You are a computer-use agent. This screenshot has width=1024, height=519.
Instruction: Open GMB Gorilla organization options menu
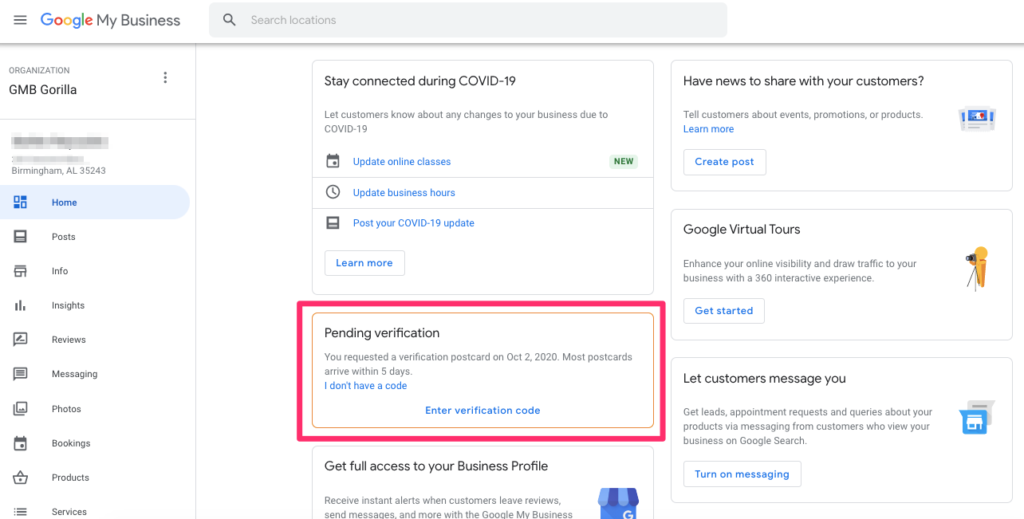tap(165, 78)
